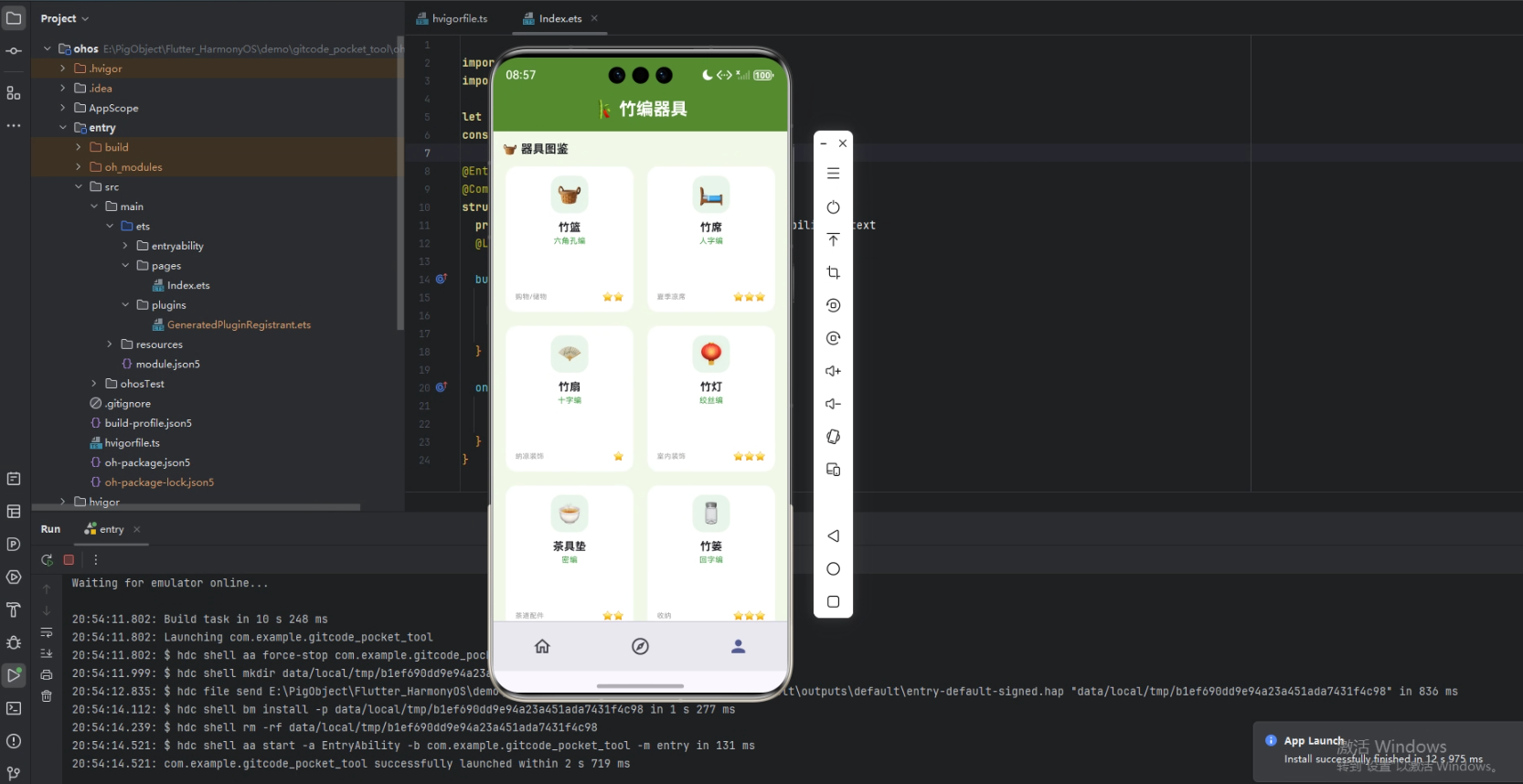1523x784 pixels.
Task: Open module.json5 in the project tree
Action: (161, 365)
